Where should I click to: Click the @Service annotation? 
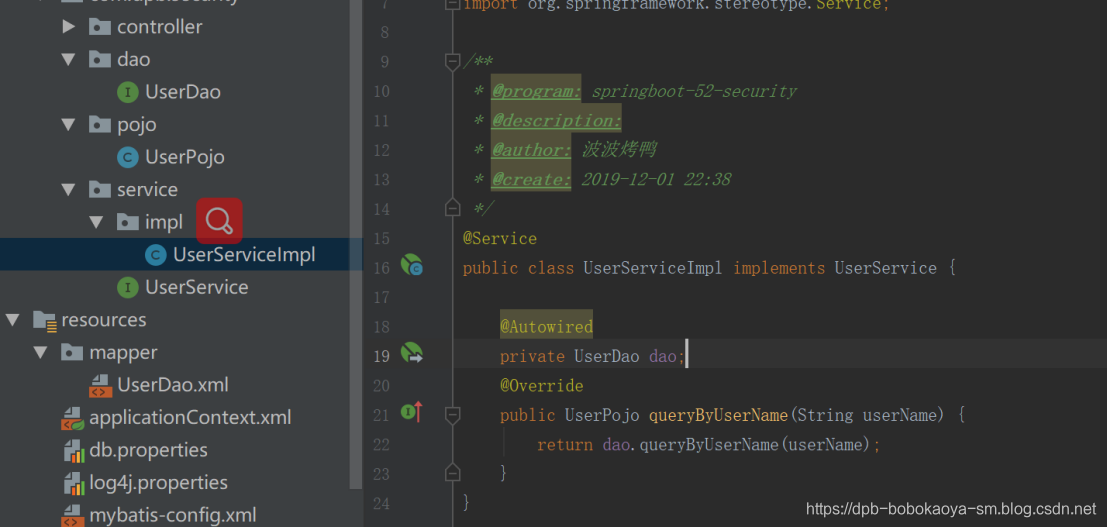click(500, 239)
